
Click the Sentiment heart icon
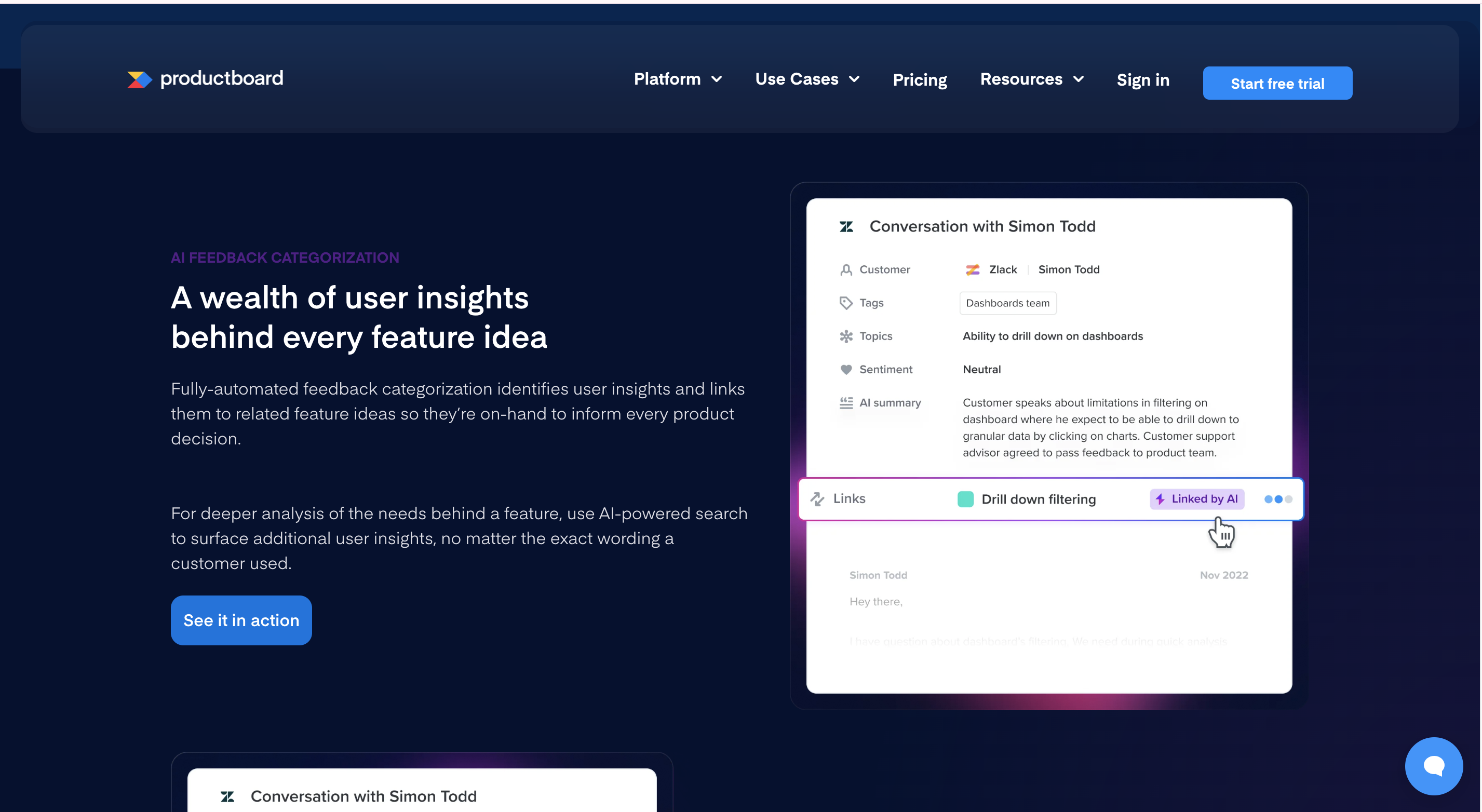[x=846, y=370]
